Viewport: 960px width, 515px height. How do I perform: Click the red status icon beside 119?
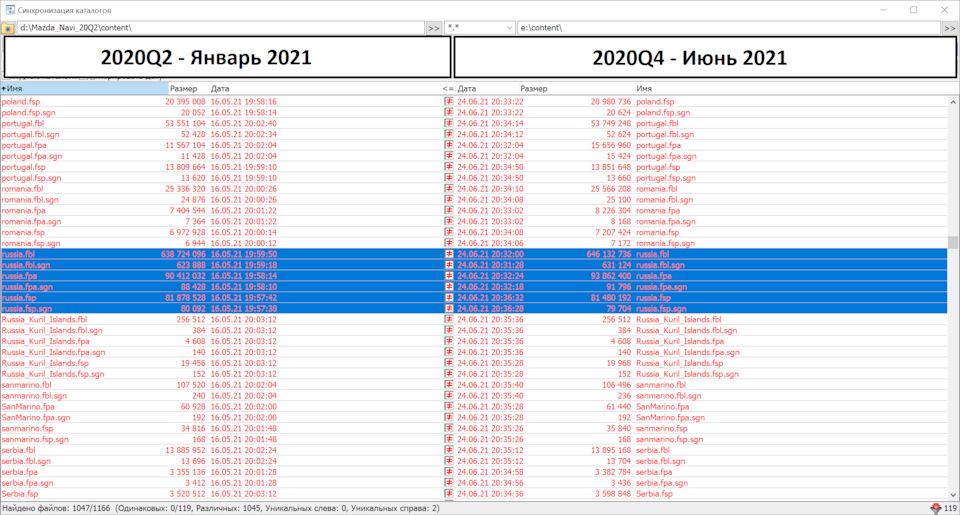[x=936, y=508]
